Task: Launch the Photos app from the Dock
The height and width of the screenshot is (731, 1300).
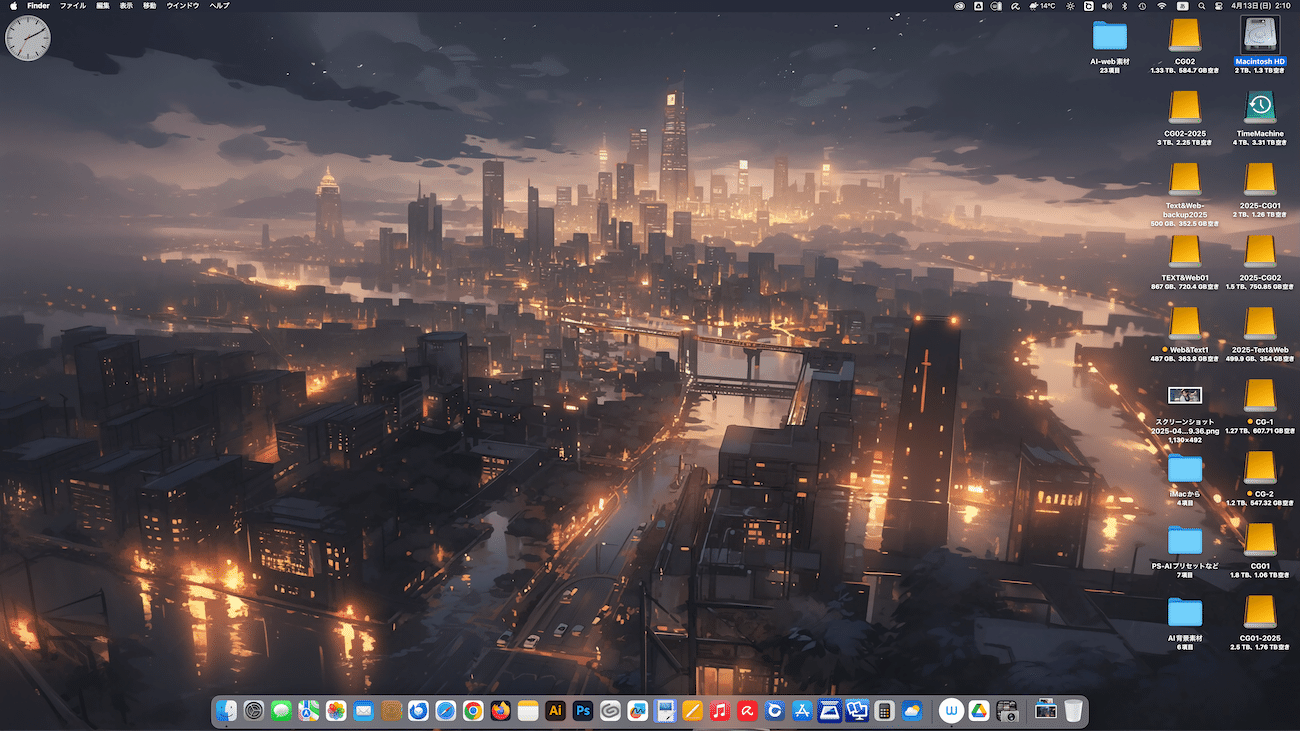Action: pyautogui.click(x=336, y=711)
